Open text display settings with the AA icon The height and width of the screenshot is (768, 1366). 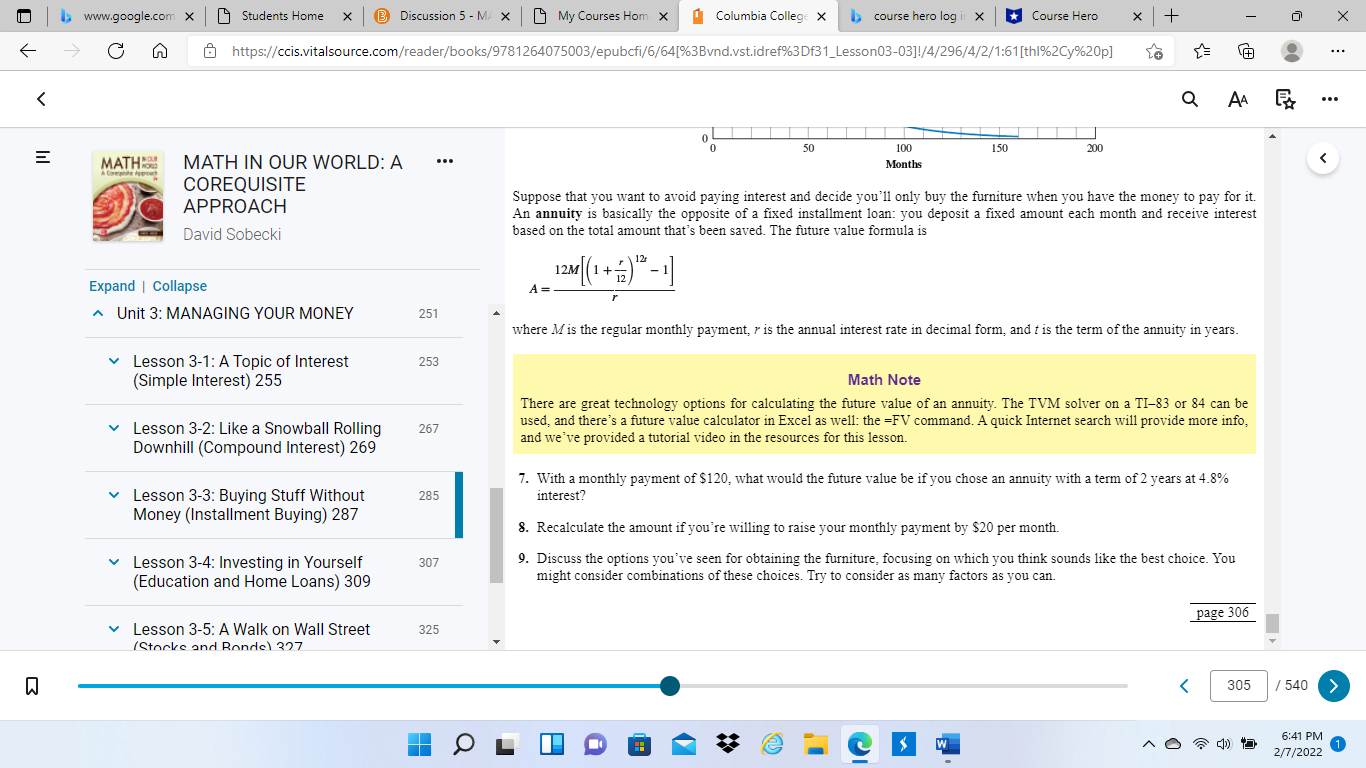[x=1238, y=99]
